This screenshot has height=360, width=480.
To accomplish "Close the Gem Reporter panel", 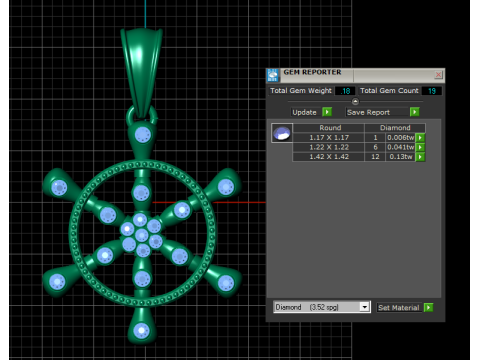I will (438, 75).
